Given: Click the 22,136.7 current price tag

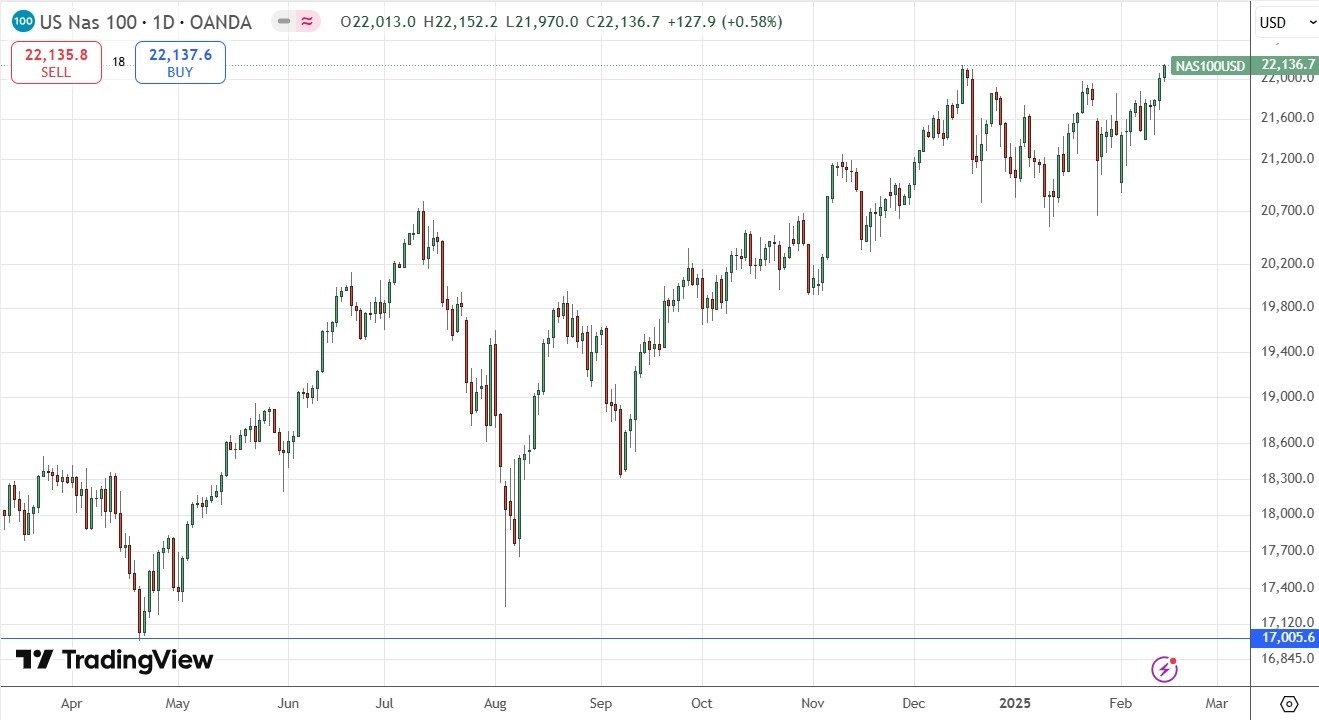Looking at the screenshot, I should [1287, 65].
